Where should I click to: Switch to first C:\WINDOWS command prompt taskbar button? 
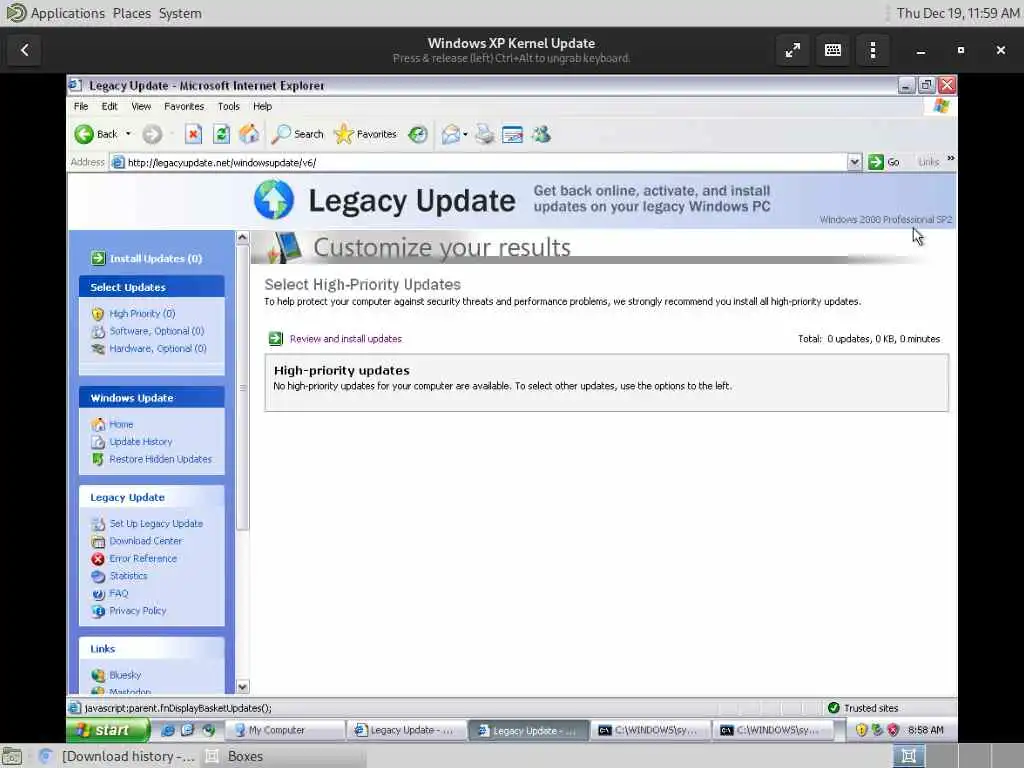point(651,730)
